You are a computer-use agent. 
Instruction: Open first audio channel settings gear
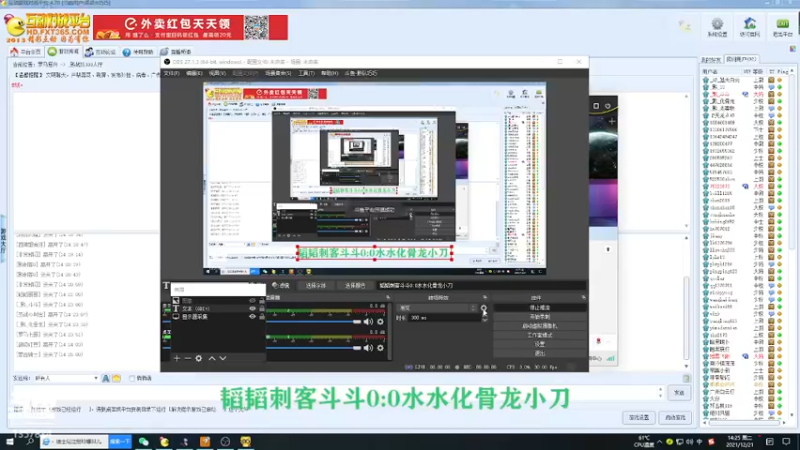pos(380,322)
